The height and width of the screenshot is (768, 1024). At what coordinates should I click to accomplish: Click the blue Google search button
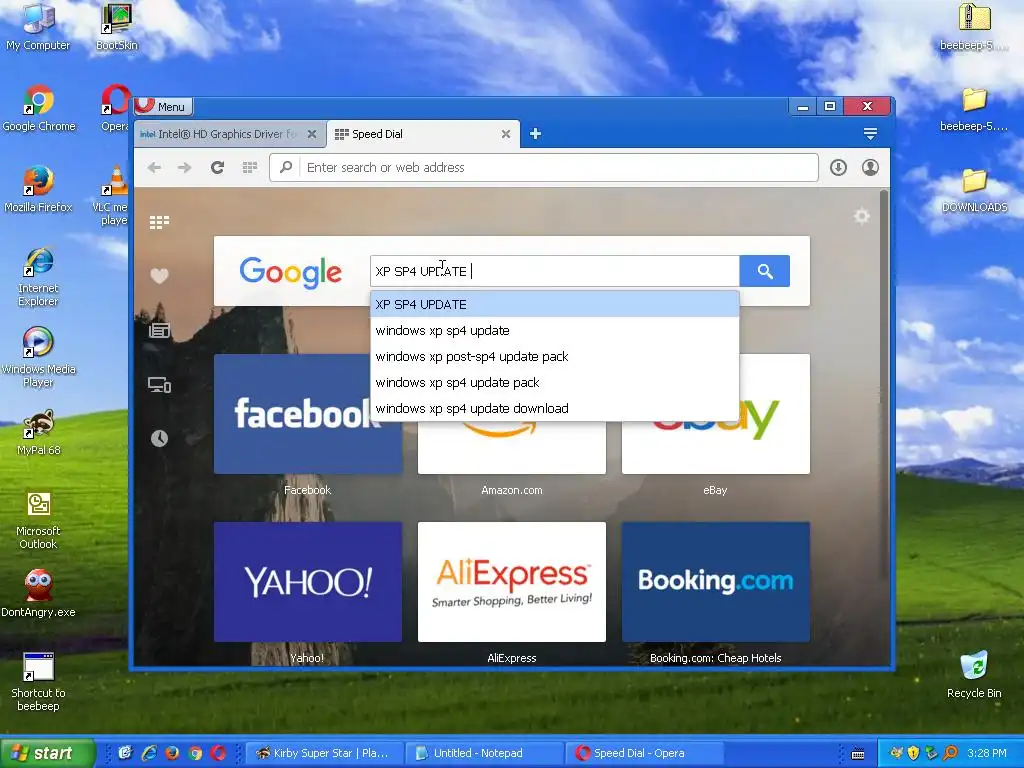pos(765,271)
